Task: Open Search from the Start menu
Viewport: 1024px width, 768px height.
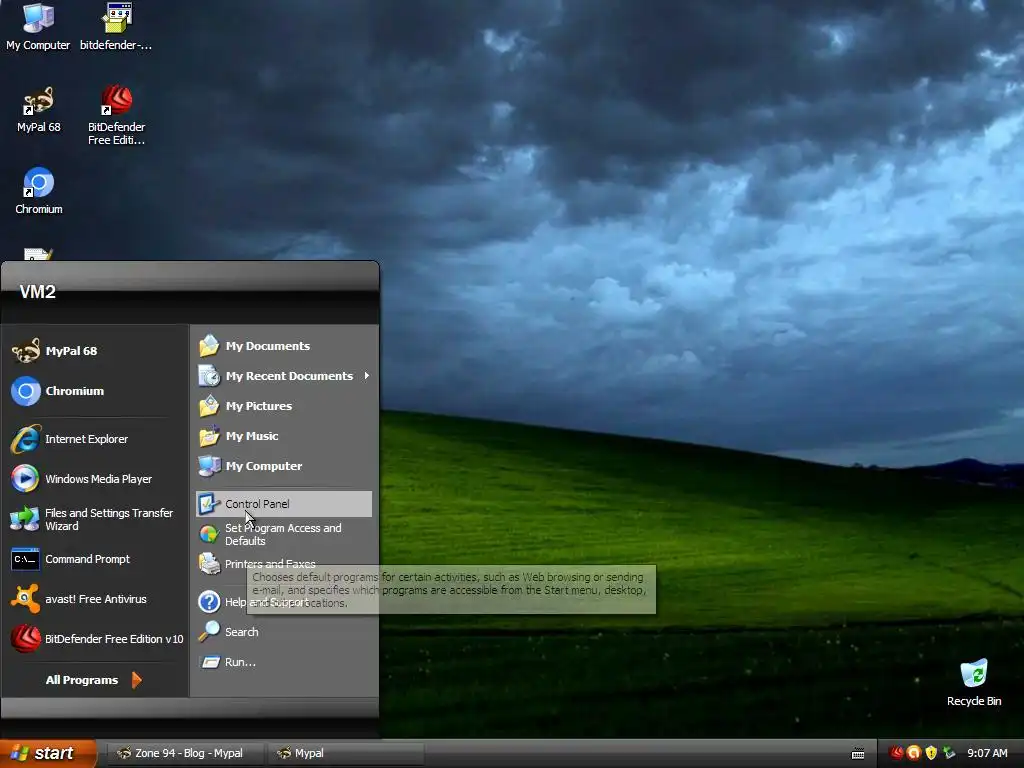Action: (x=284, y=632)
